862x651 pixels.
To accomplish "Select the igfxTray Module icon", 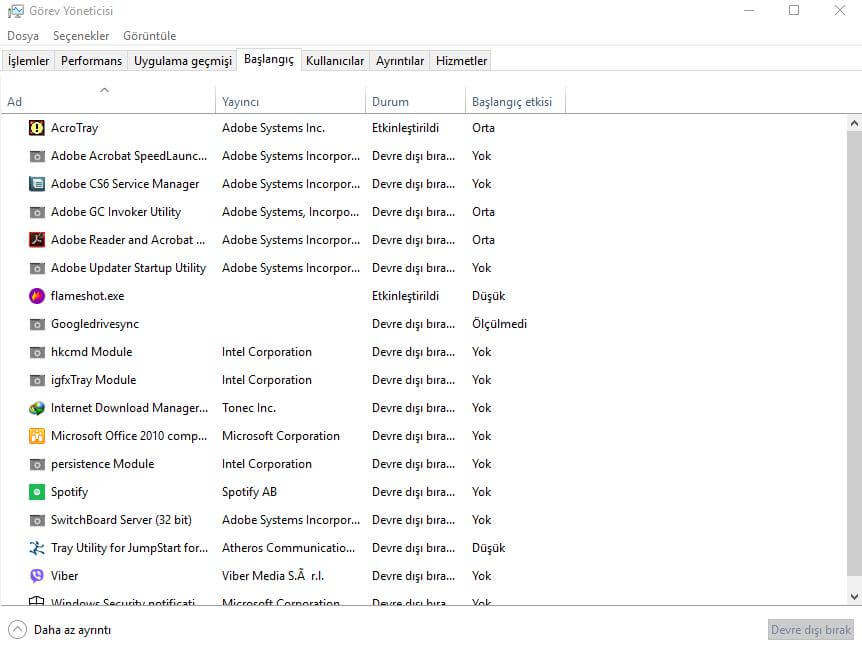I will coord(36,380).
